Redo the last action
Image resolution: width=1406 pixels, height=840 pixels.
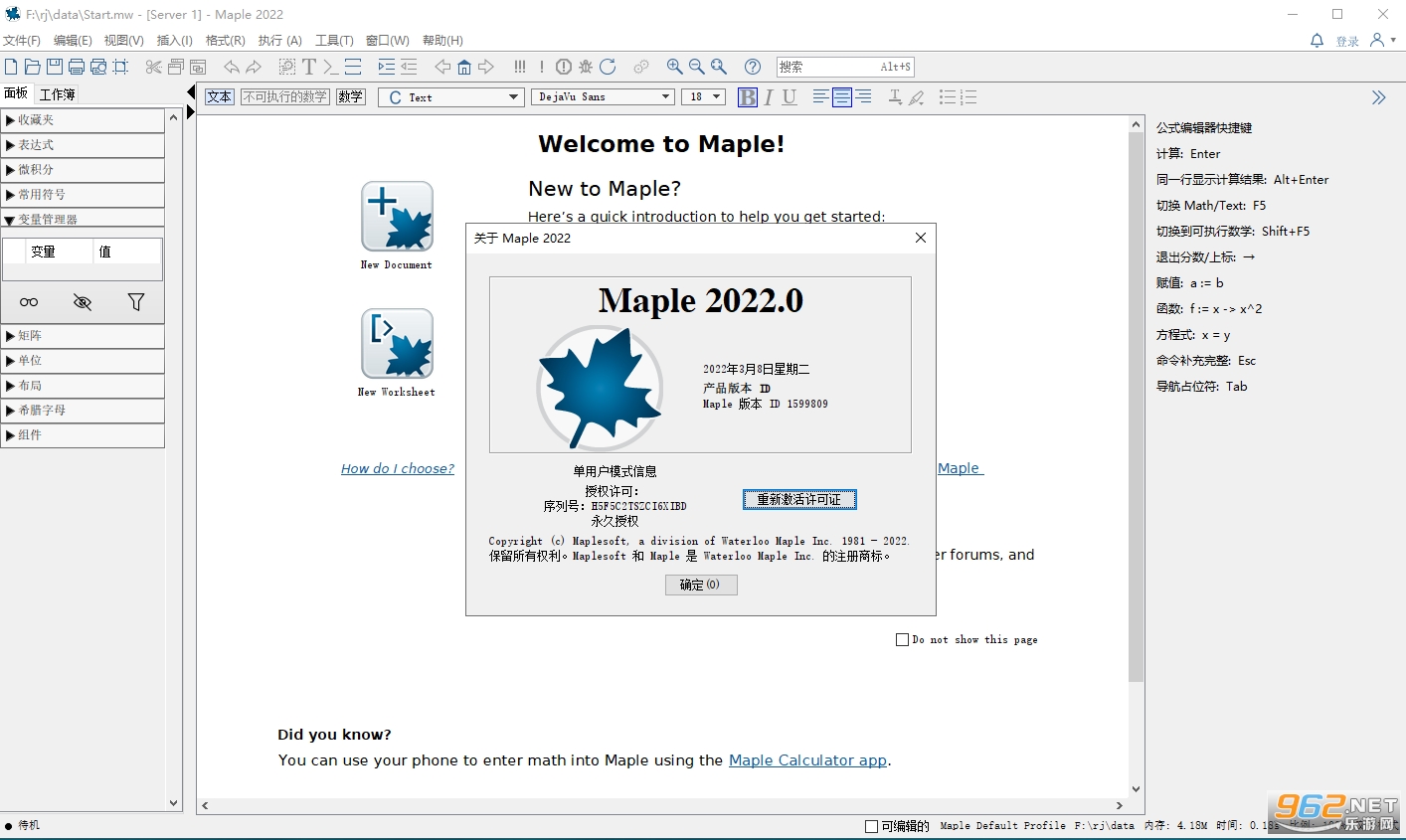(x=254, y=67)
